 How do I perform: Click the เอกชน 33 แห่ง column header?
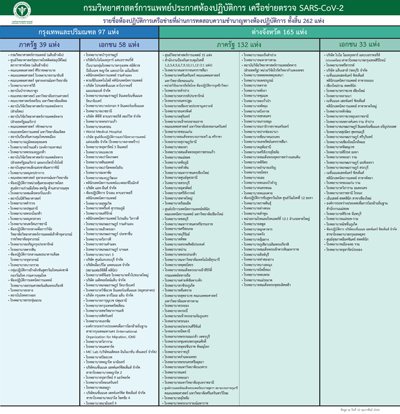[x=360, y=45]
